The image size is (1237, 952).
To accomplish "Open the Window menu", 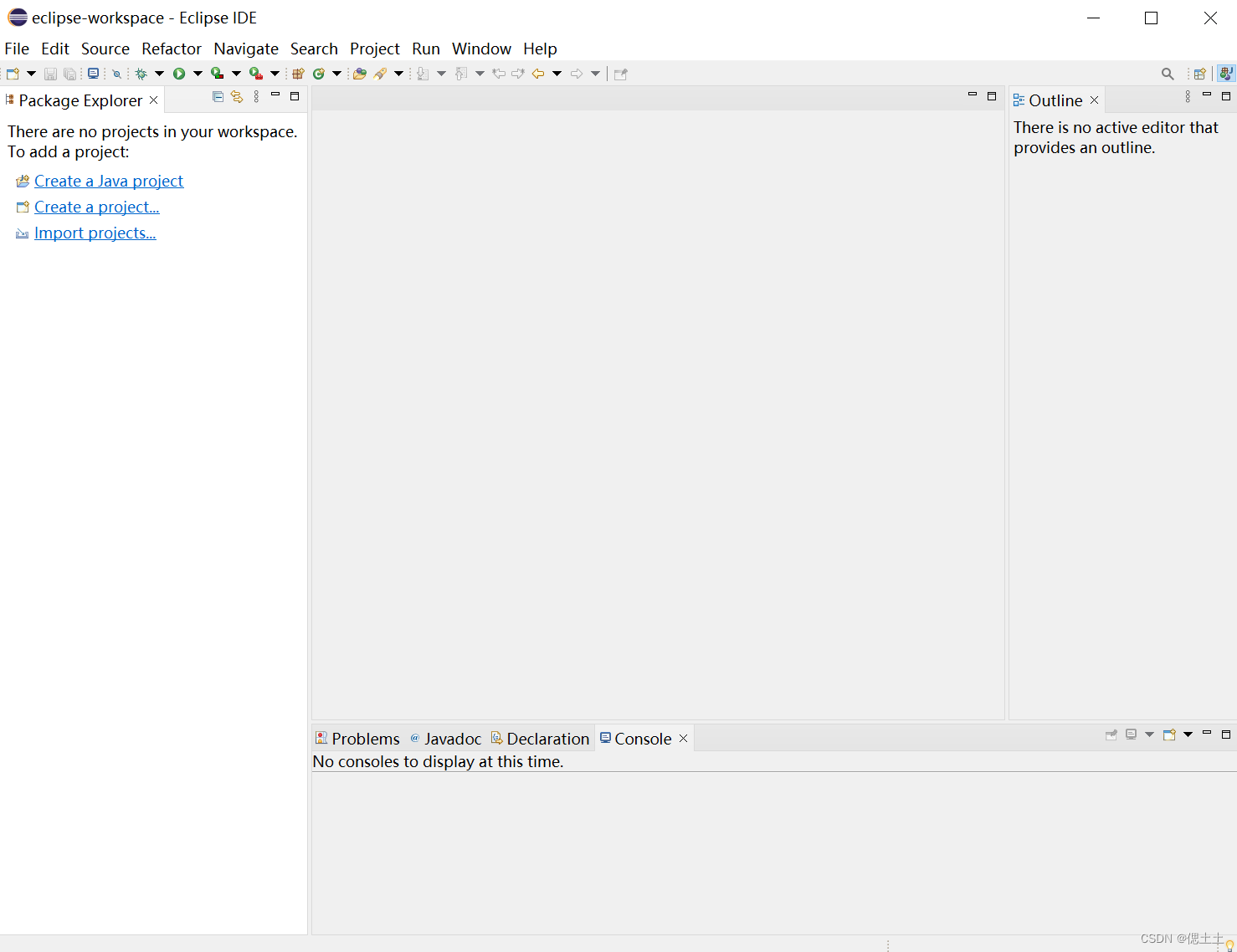I will (x=481, y=49).
